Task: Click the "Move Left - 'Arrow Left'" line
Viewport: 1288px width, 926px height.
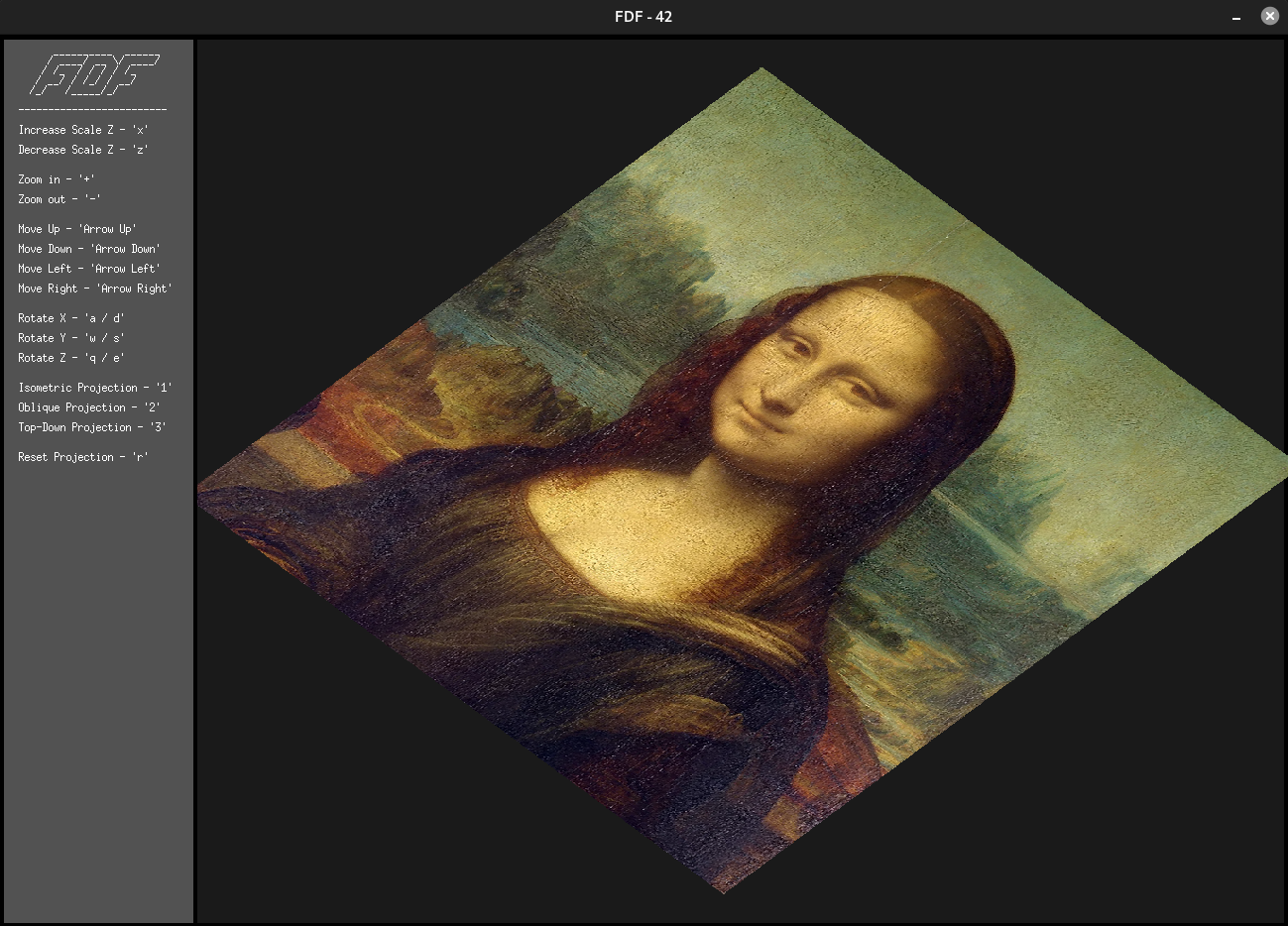Action: coord(89,269)
